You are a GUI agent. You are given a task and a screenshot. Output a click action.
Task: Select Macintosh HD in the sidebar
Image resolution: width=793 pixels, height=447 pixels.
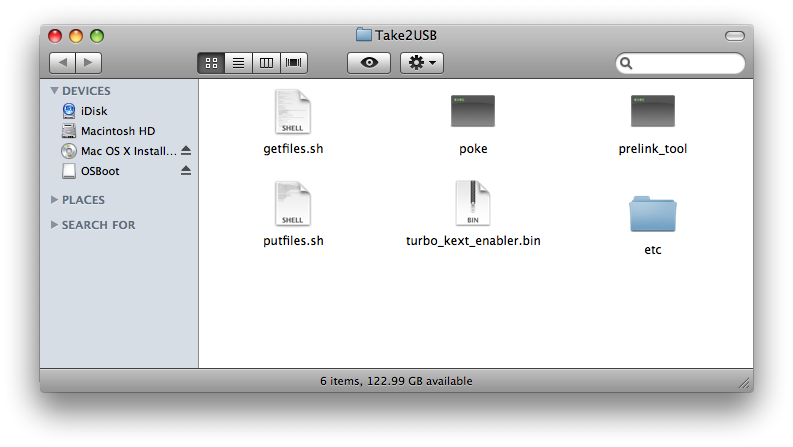119,131
